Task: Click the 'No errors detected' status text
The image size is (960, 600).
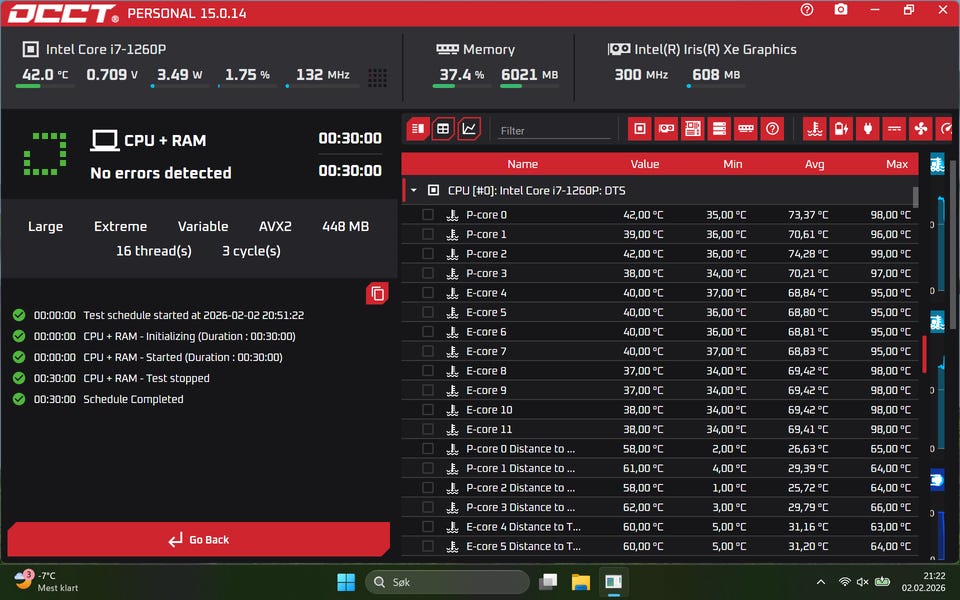Action: 161,173
